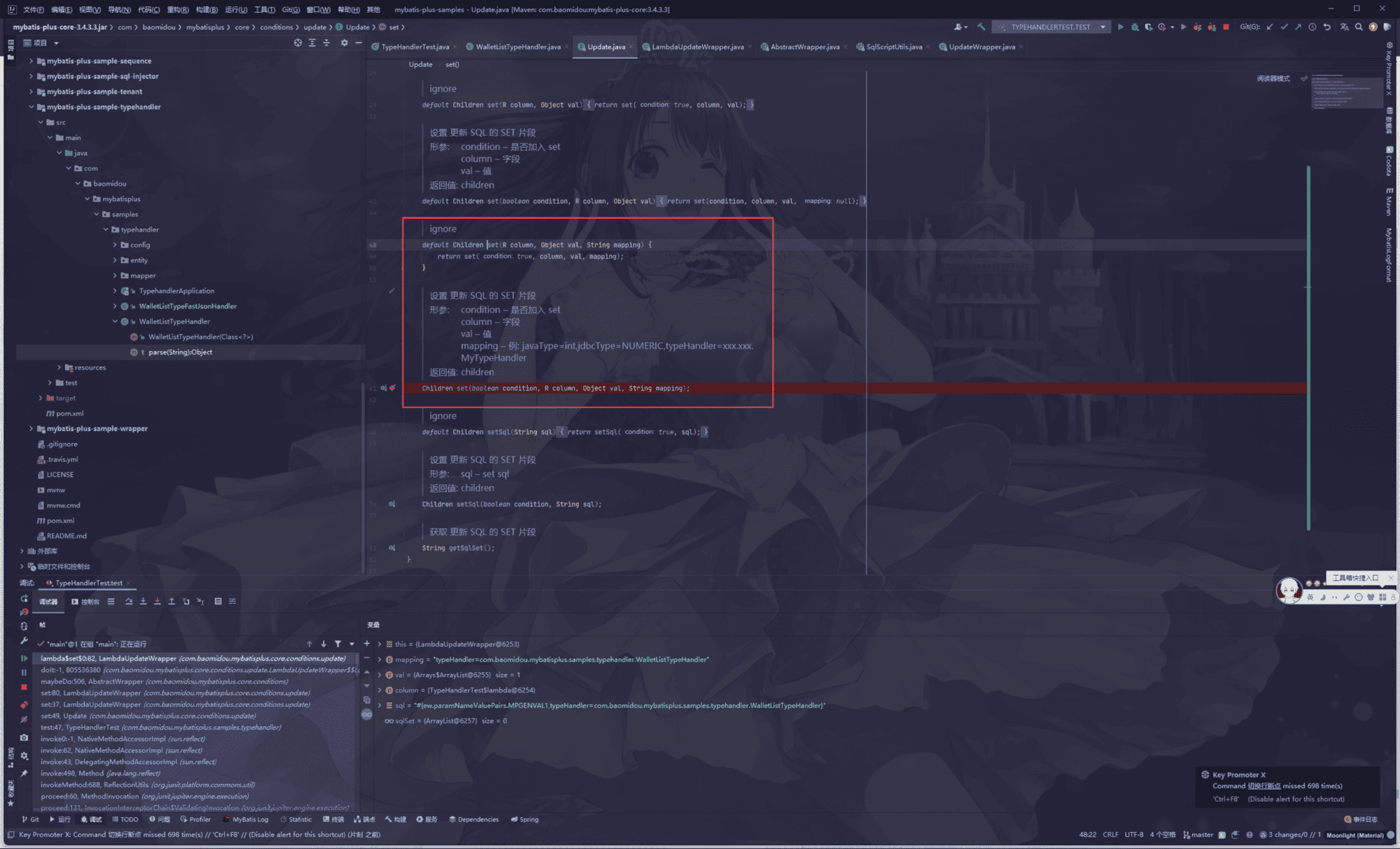This screenshot has width=1400, height=849.
Task: Click the Git commit checkmark icon
Action: (x=1284, y=27)
